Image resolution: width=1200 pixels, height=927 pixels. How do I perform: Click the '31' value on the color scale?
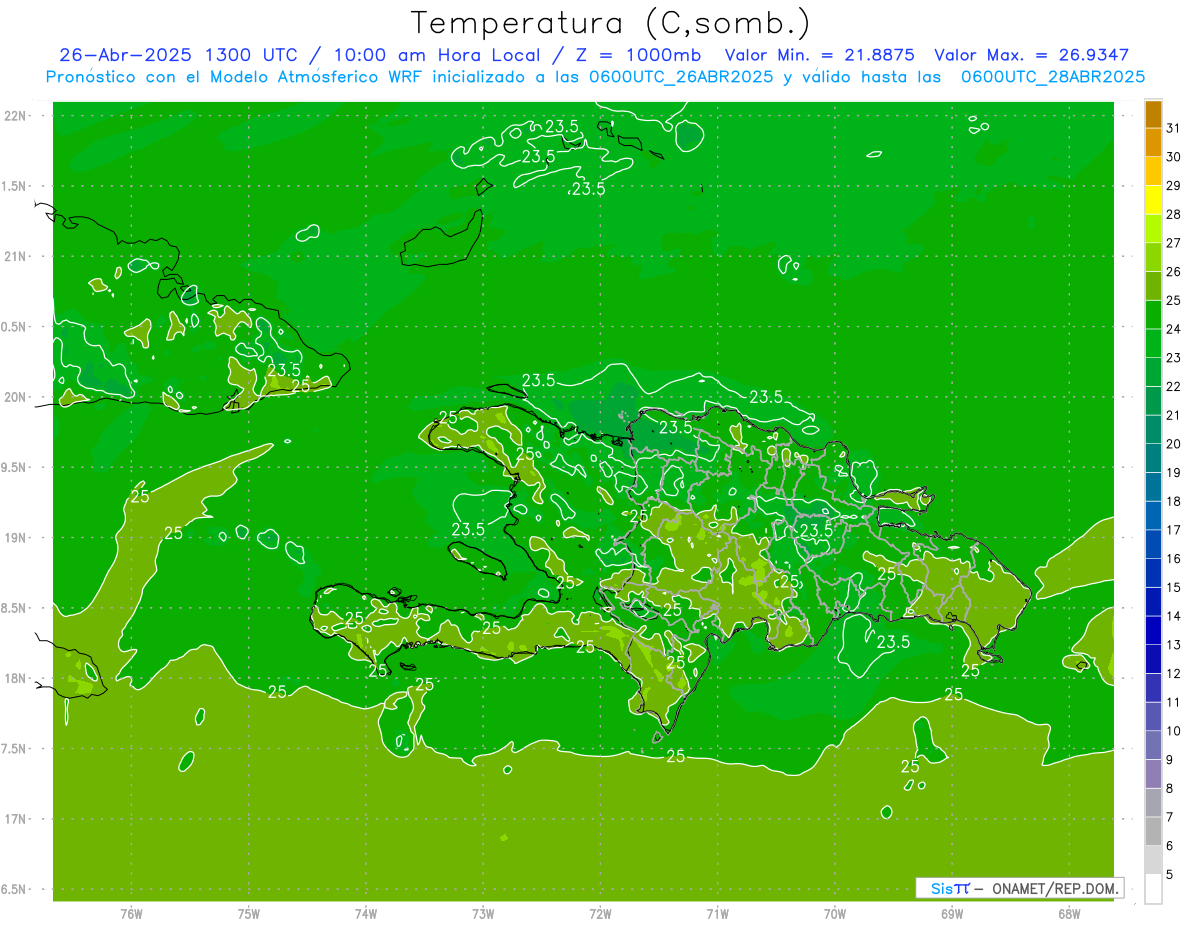(x=1173, y=128)
